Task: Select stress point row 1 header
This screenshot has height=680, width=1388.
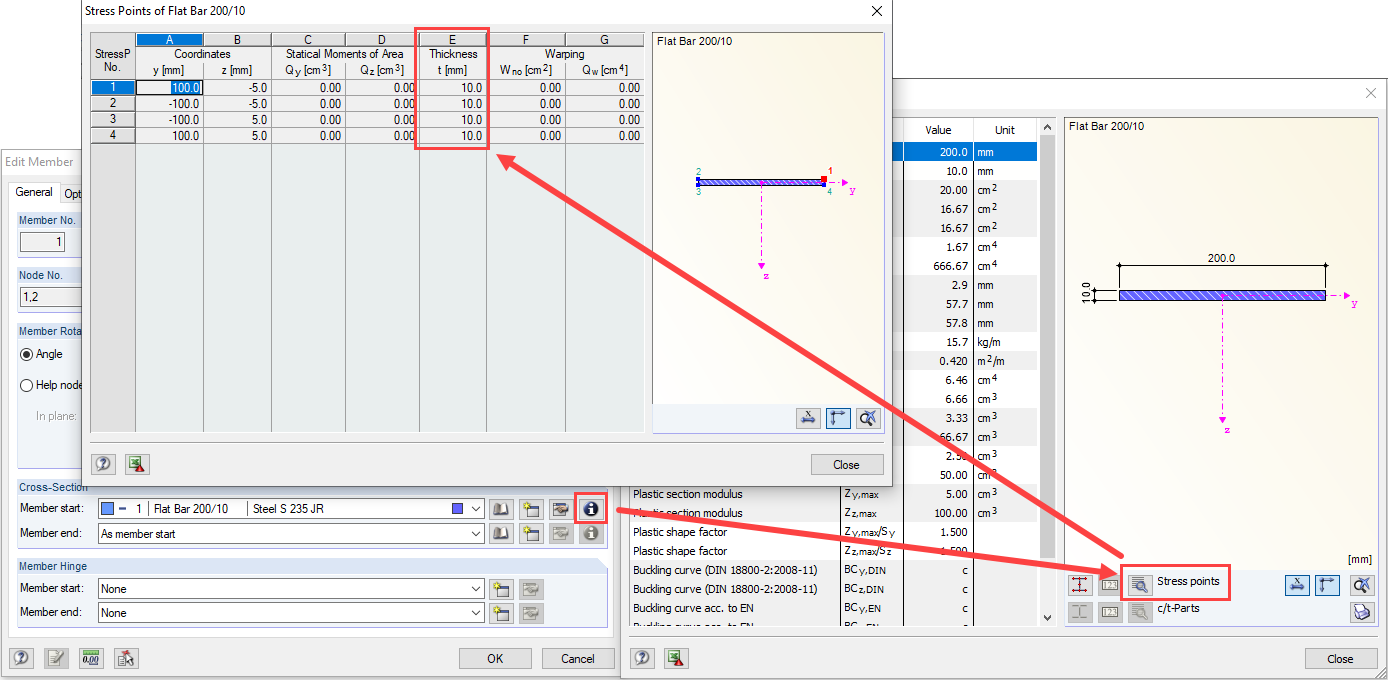Action: coord(113,88)
